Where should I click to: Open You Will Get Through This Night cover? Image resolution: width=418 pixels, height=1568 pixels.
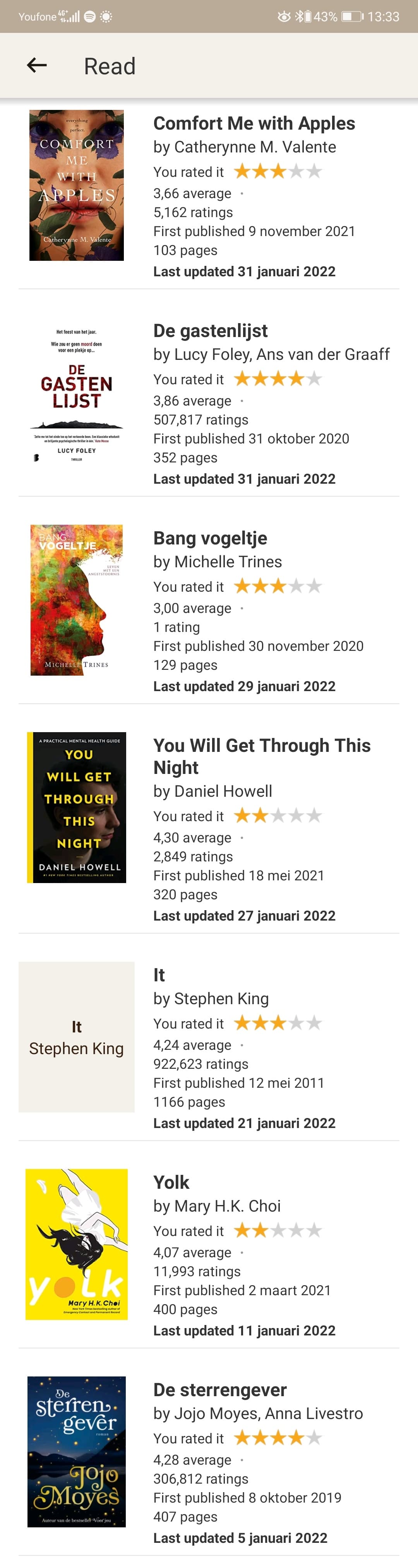[77, 807]
